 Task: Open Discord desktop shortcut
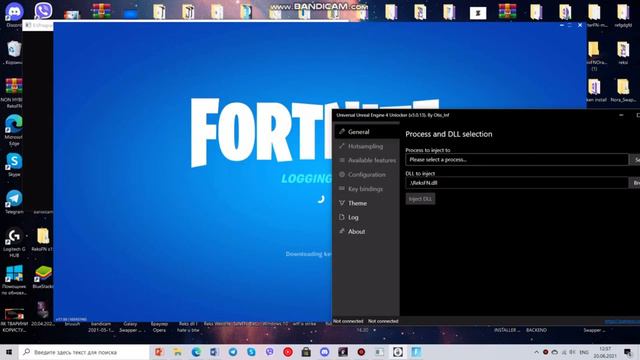(14, 14)
